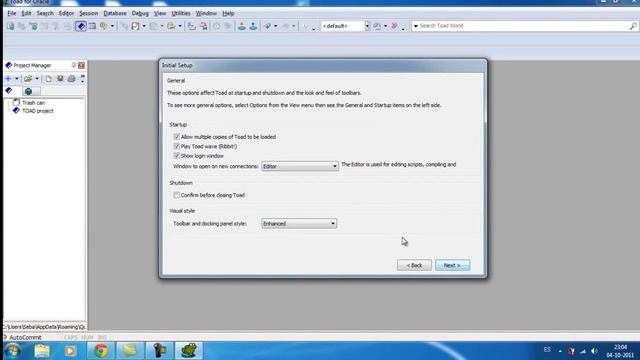Open the Editor menu

pyautogui.click(x=66, y=13)
